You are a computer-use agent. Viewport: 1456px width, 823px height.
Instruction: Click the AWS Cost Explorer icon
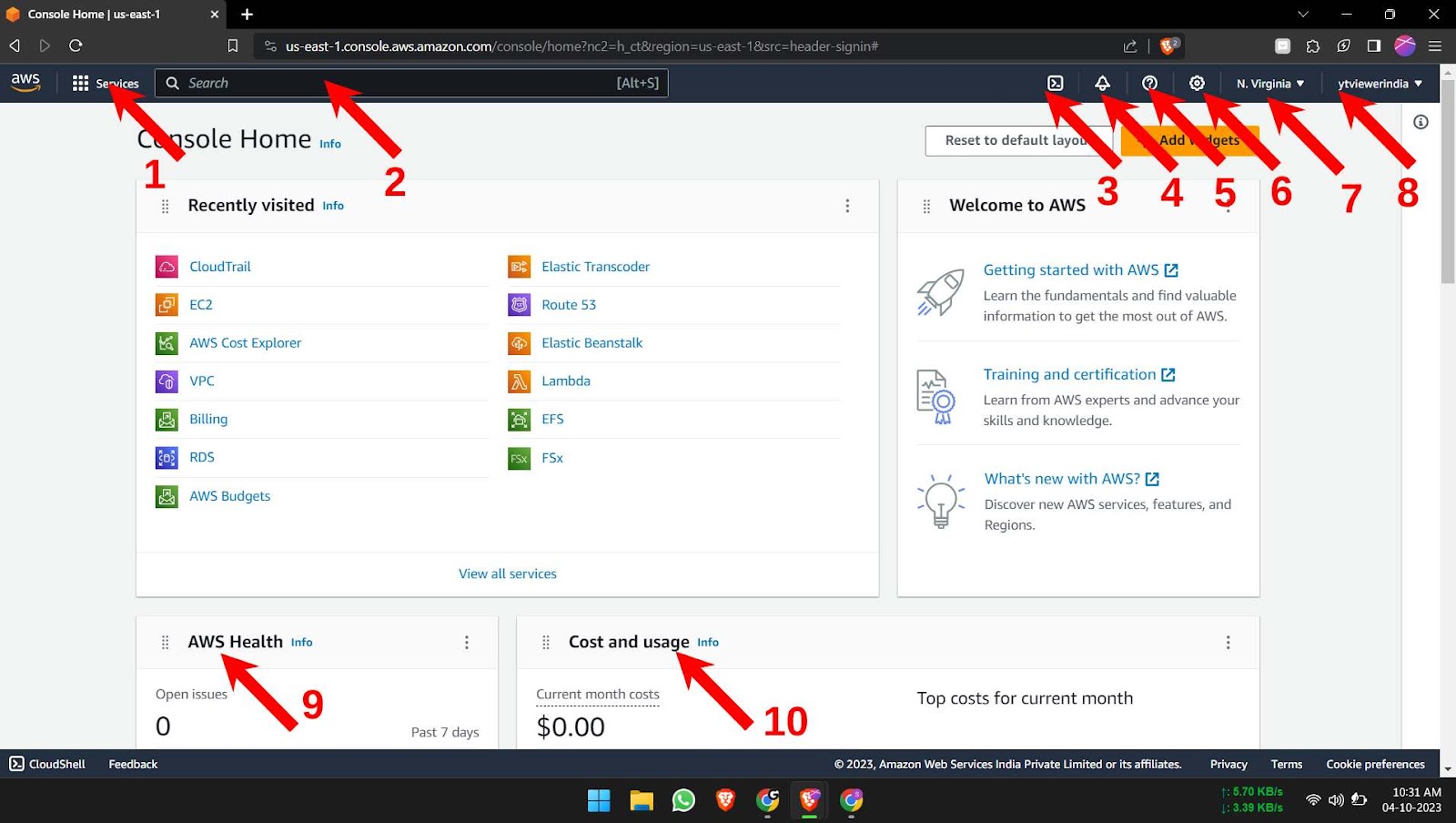pos(167,343)
